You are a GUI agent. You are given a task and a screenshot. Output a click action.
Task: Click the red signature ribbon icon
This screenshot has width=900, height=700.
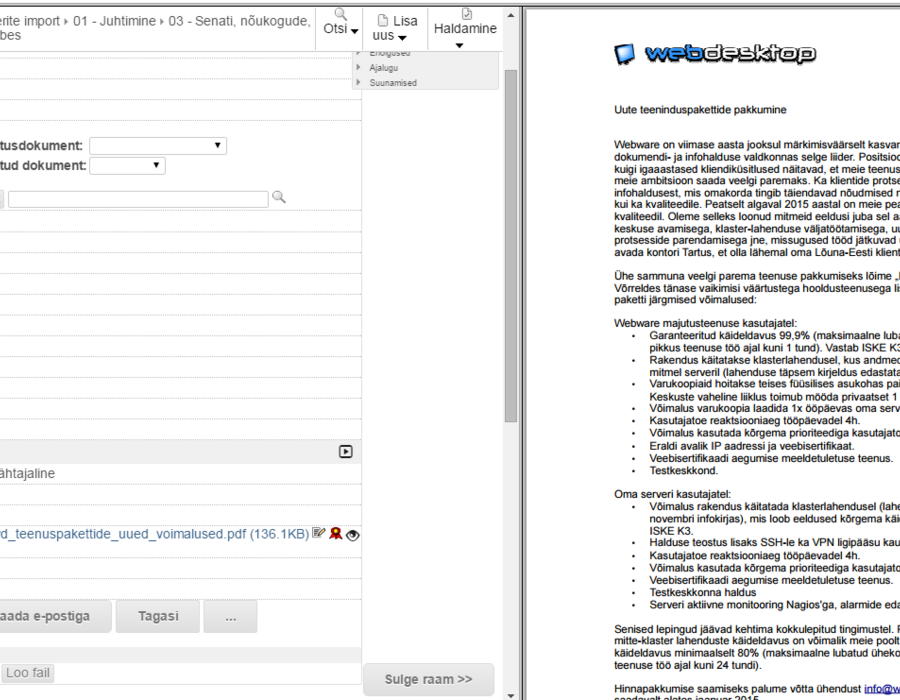336,534
